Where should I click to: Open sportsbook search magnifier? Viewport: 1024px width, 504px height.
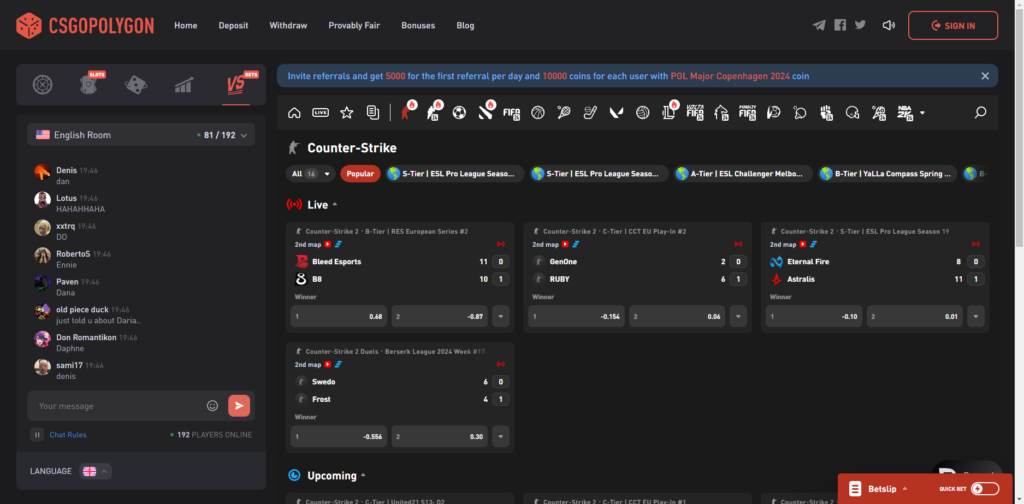(980, 112)
